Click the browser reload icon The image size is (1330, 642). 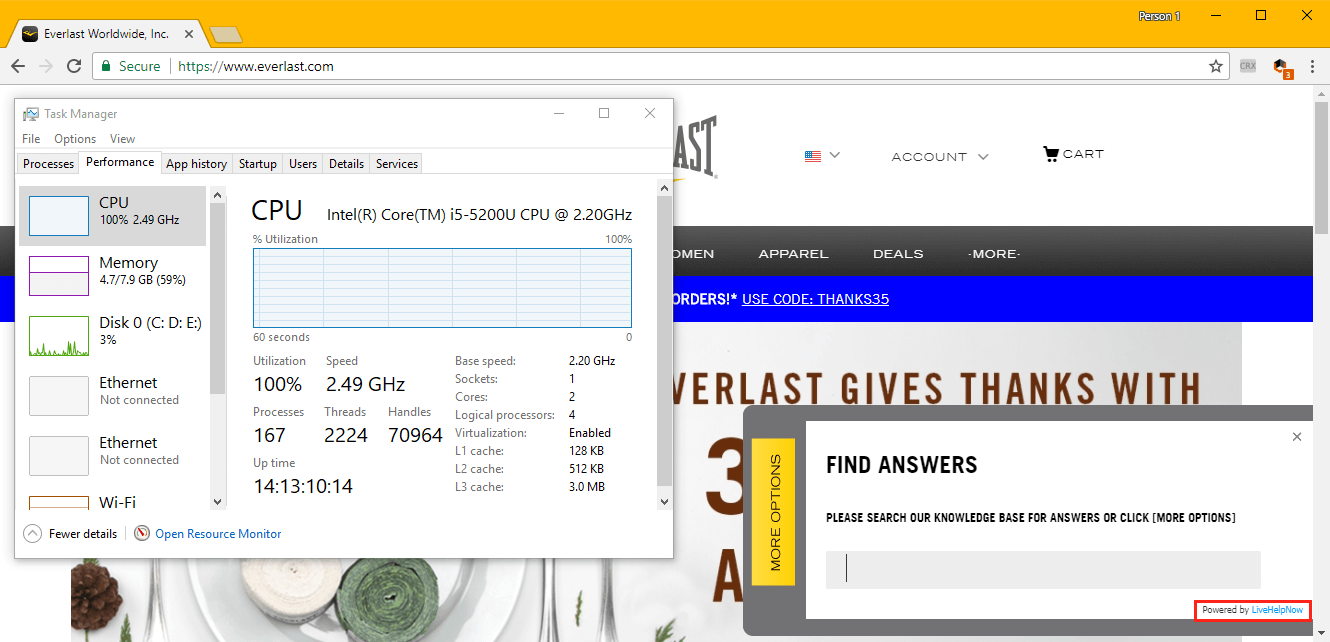click(x=74, y=66)
